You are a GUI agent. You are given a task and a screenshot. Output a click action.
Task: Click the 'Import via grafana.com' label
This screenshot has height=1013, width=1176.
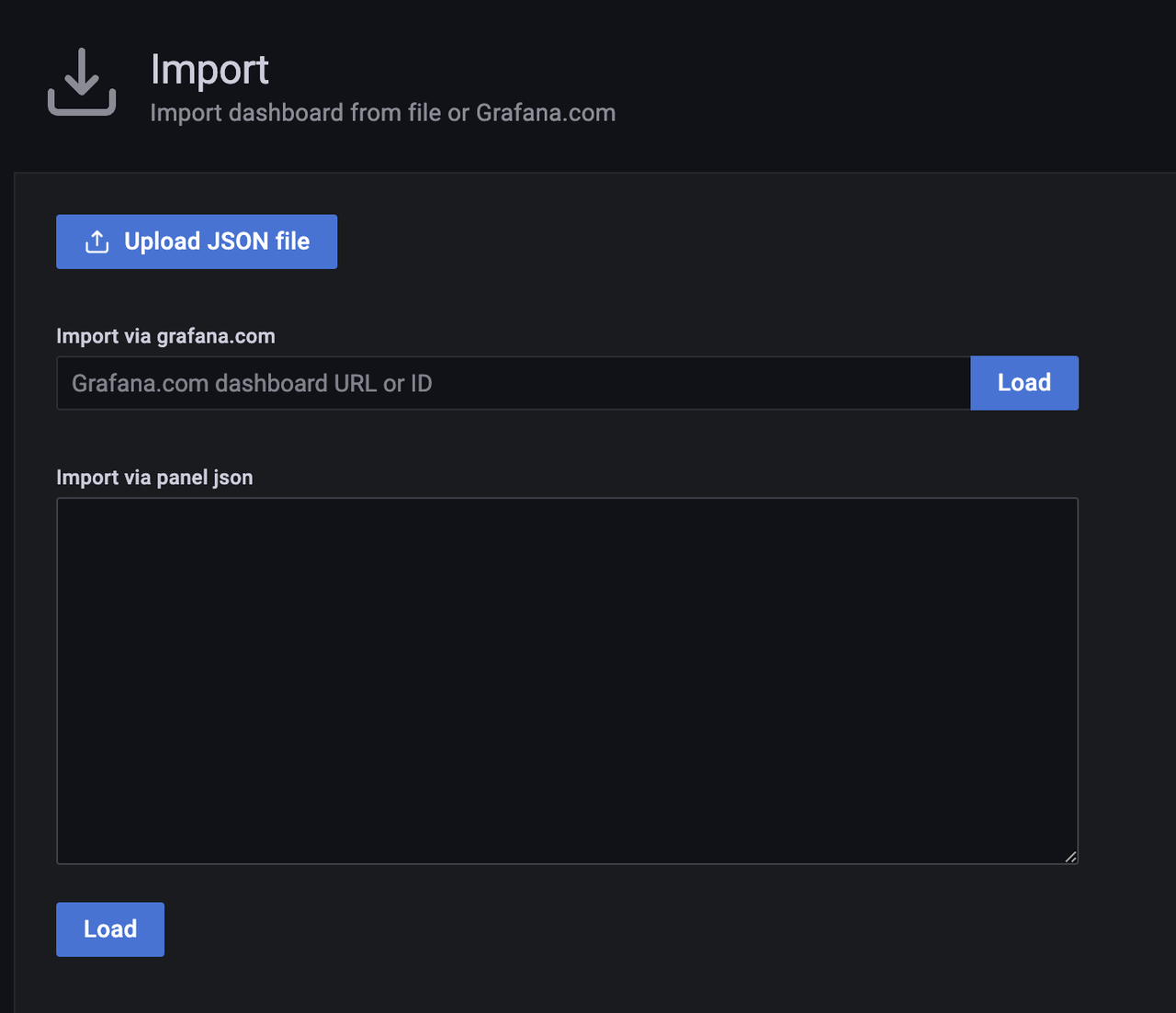[165, 336]
